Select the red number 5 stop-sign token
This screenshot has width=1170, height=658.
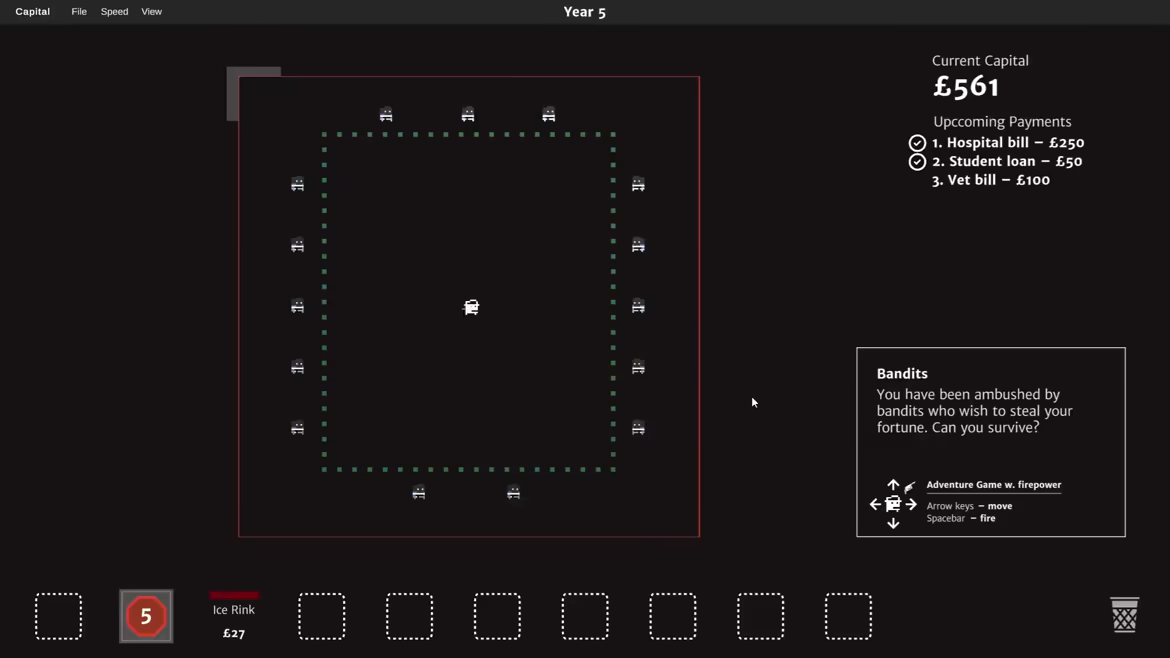[146, 616]
